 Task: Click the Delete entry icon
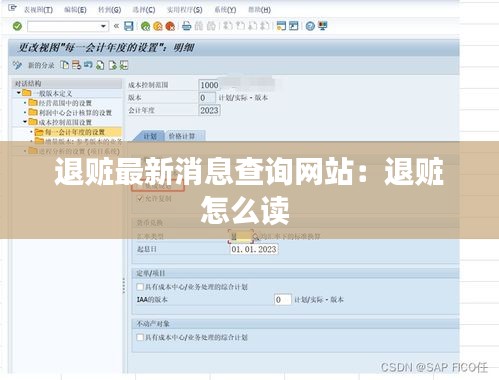click(x=76, y=65)
